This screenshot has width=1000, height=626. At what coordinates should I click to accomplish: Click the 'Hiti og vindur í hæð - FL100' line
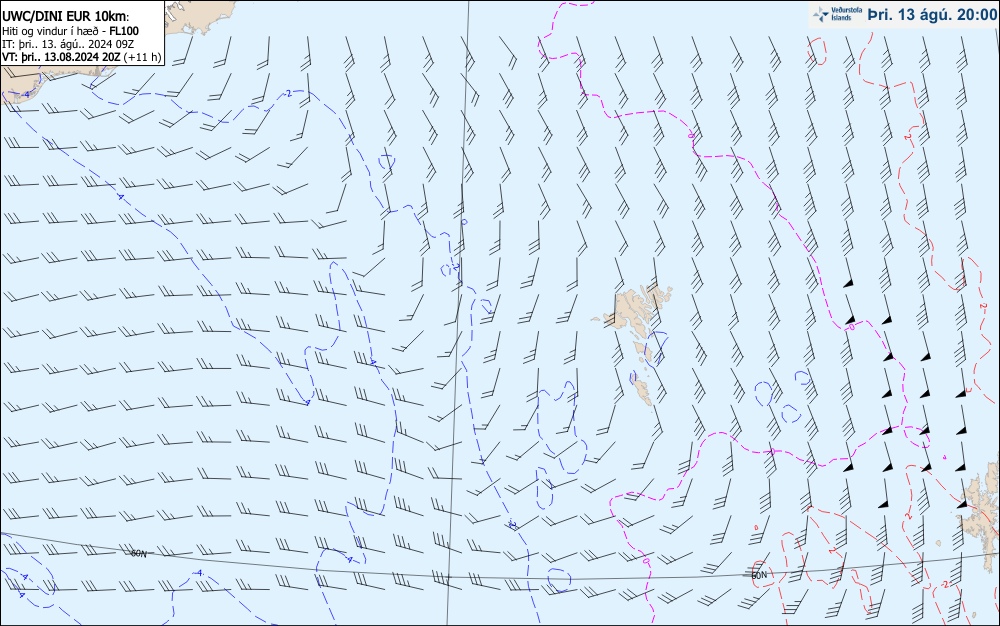pos(70,31)
